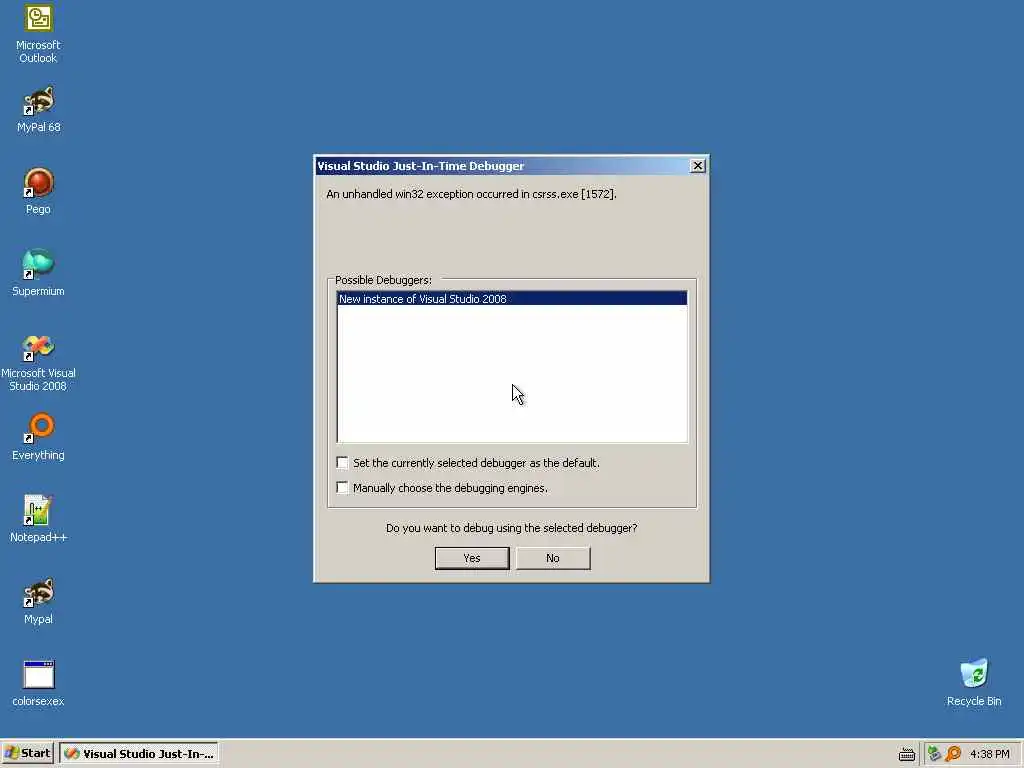Close the Just-In-Time Debugger dialog

697,166
